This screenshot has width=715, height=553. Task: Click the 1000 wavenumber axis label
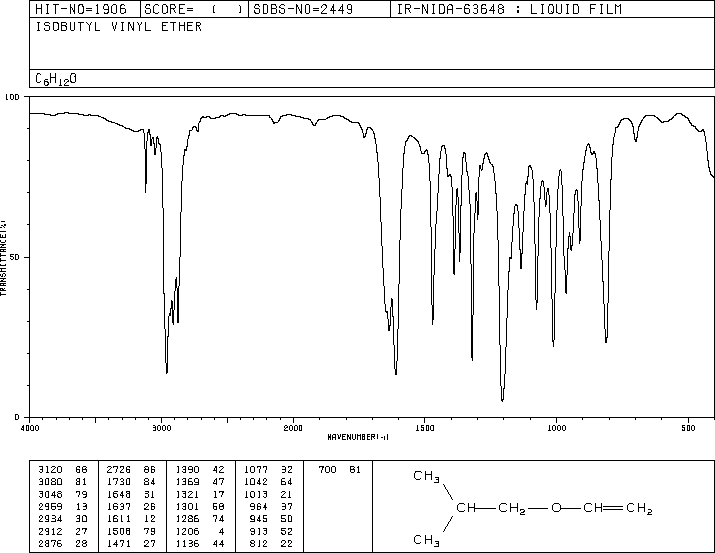pos(556,428)
